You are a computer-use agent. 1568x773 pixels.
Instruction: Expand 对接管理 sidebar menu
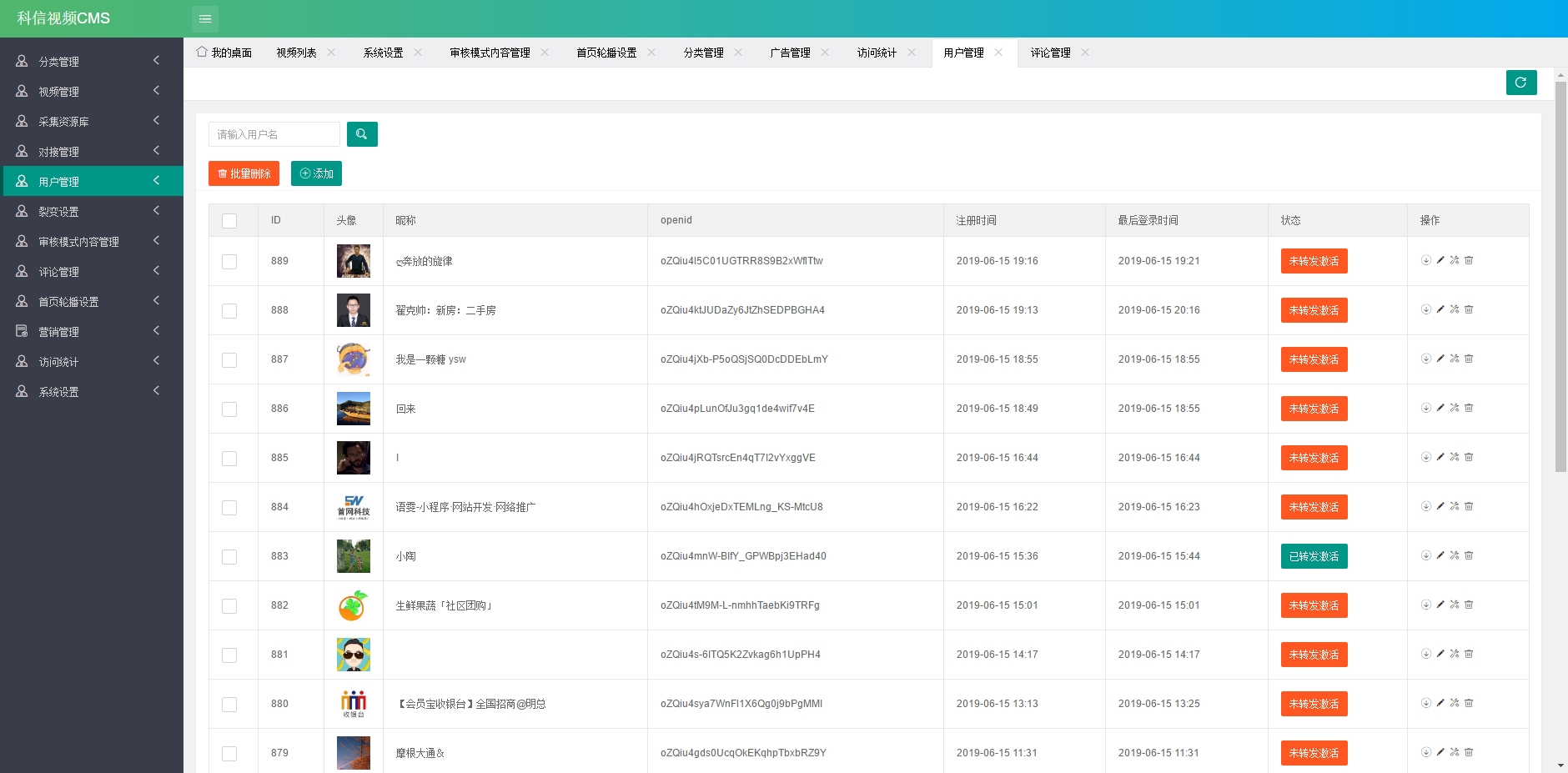(92, 151)
